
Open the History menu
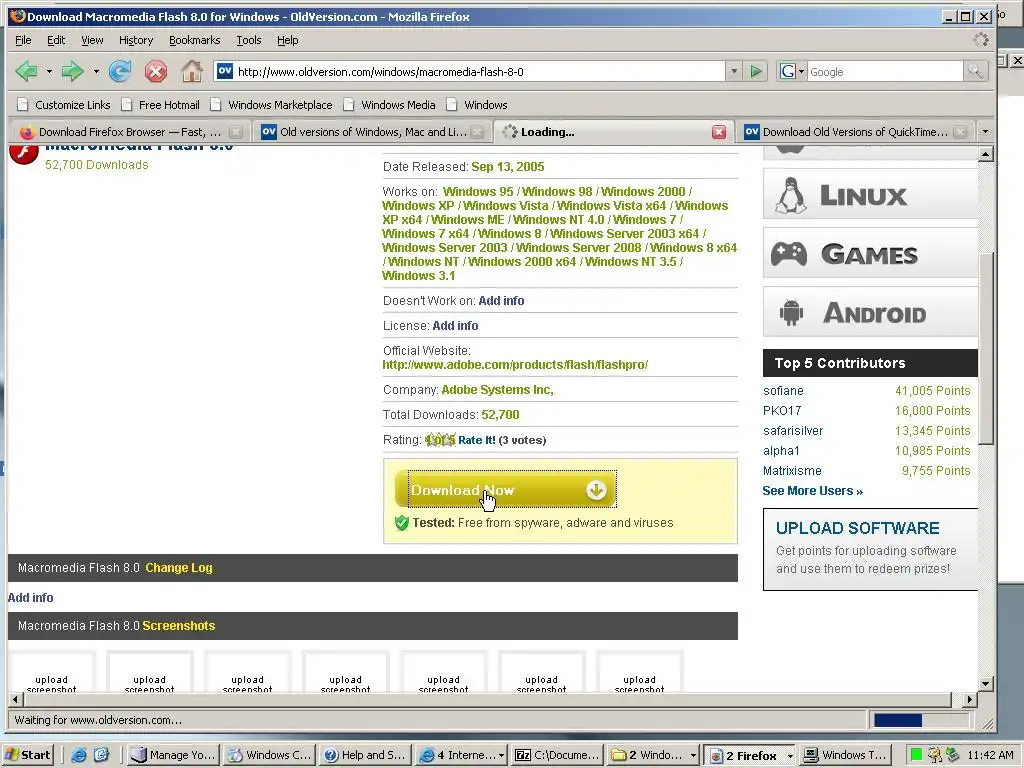136,40
